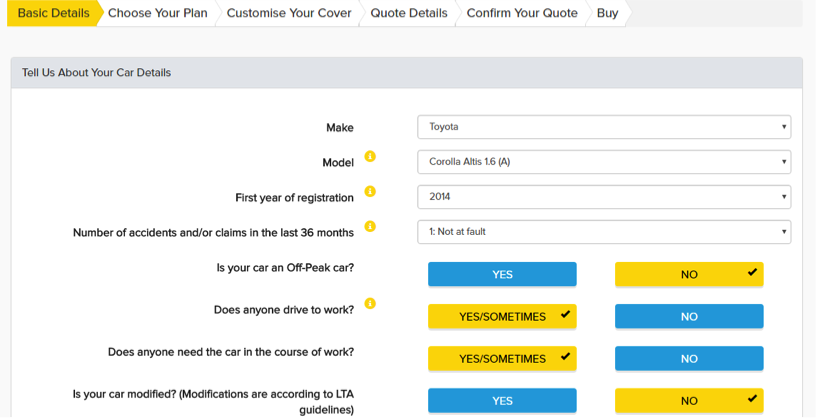Open the Make dropdown showing Toyota
The image size is (816, 418).
point(603,127)
